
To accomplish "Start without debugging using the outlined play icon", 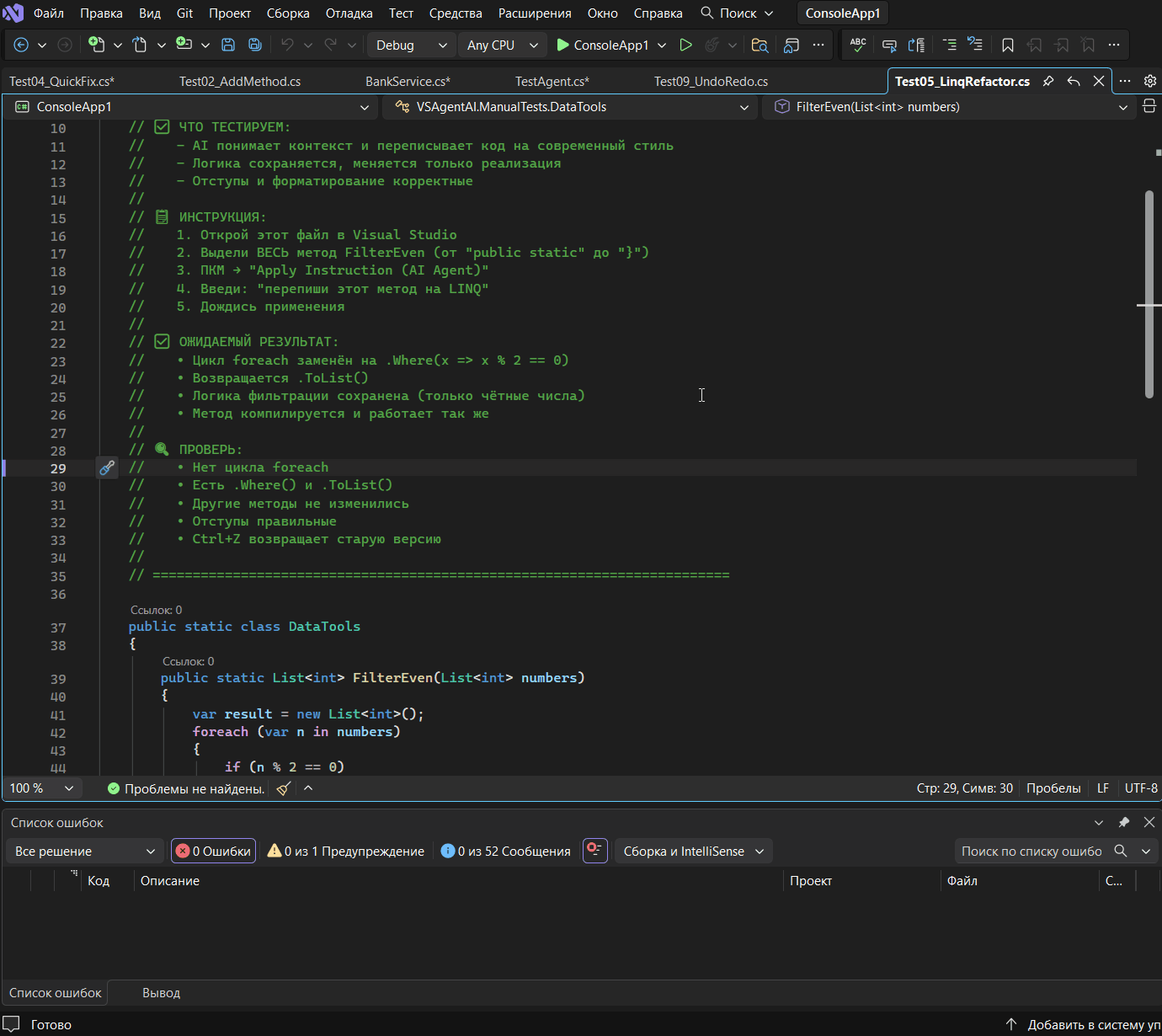I will [x=685, y=45].
